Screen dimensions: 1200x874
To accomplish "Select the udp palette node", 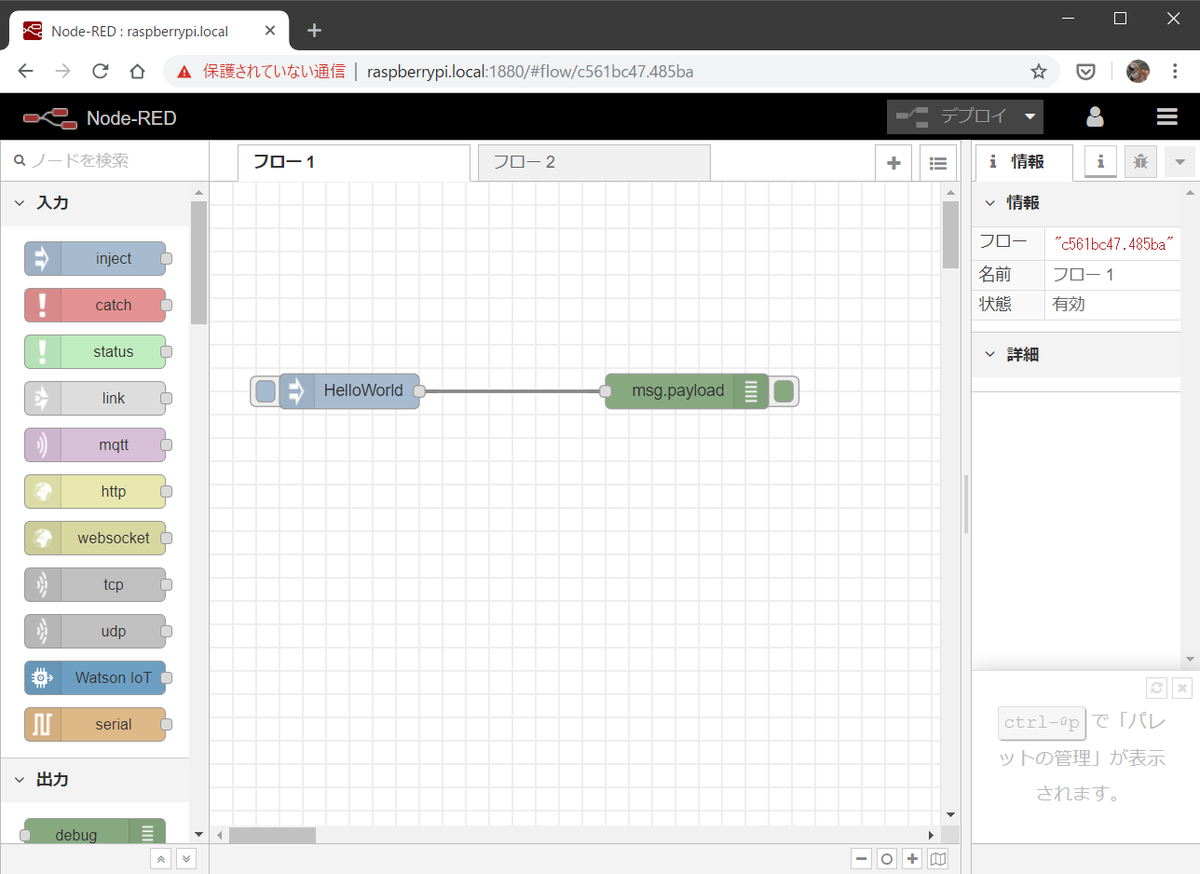I will tap(95, 631).
